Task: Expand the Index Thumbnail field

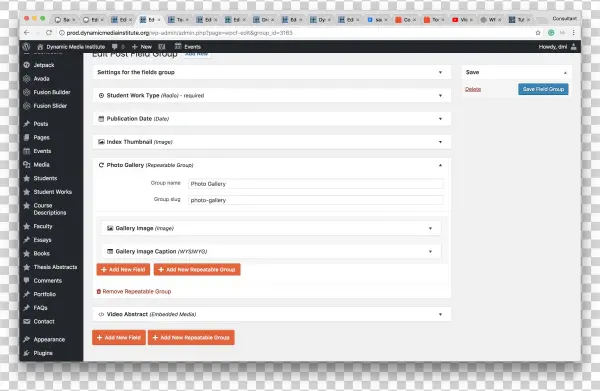Action: point(440,142)
